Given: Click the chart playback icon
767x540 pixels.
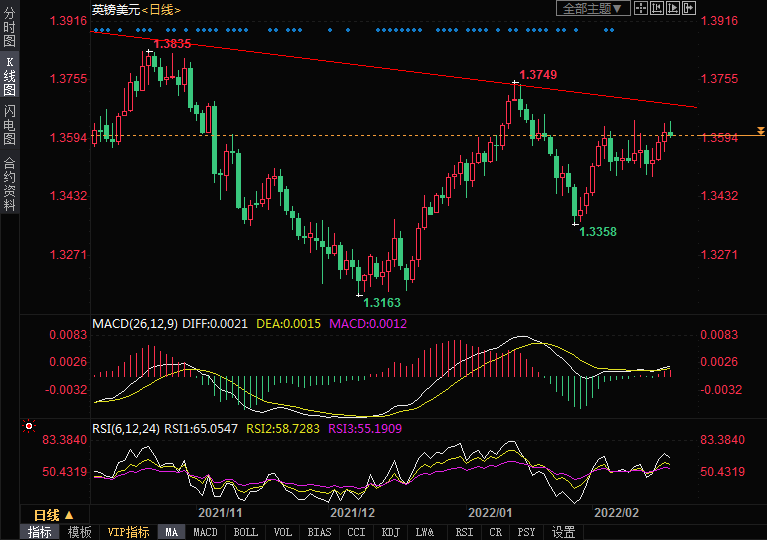Looking at the screenshot, I should click(673, 9).
